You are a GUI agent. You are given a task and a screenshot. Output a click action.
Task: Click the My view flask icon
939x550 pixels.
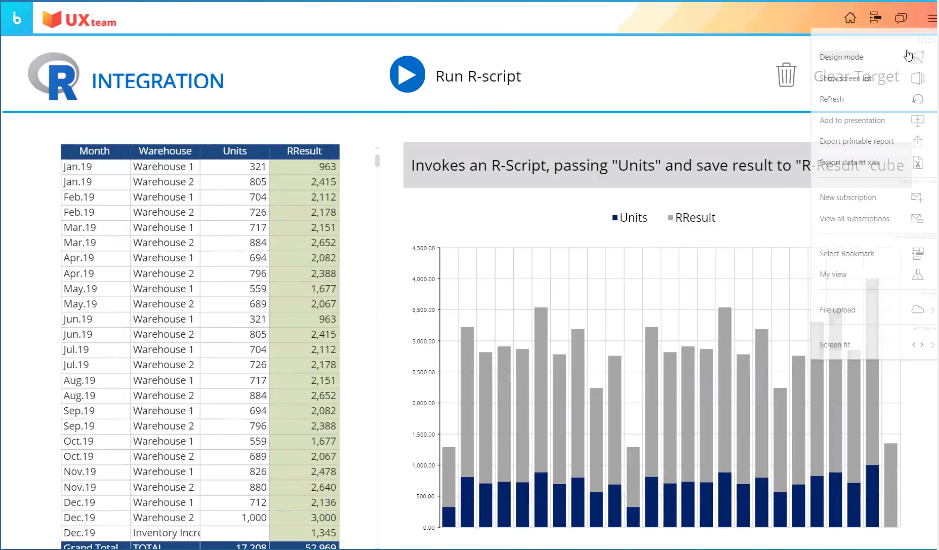917,274
